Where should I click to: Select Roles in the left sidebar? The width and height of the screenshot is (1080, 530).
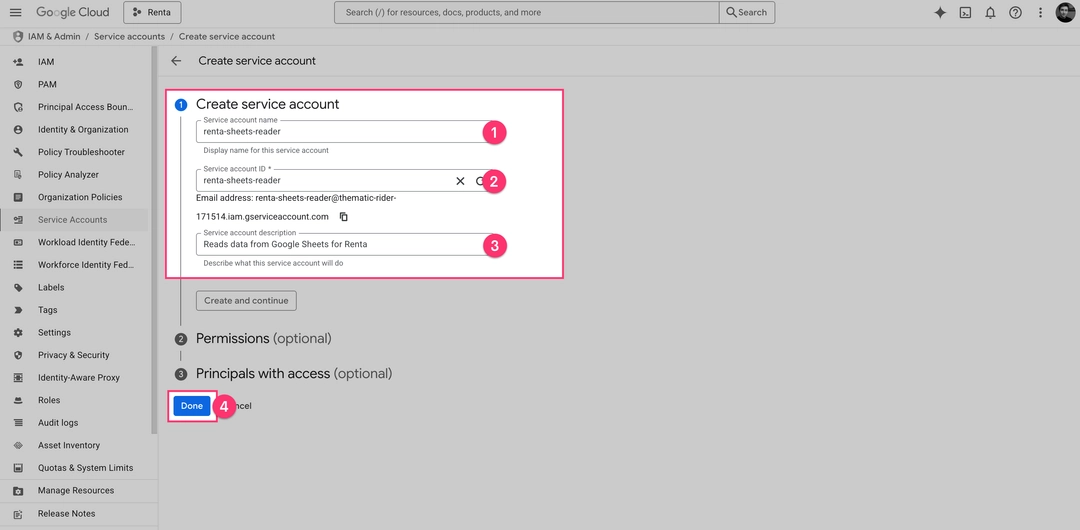(x=49, y=400)
